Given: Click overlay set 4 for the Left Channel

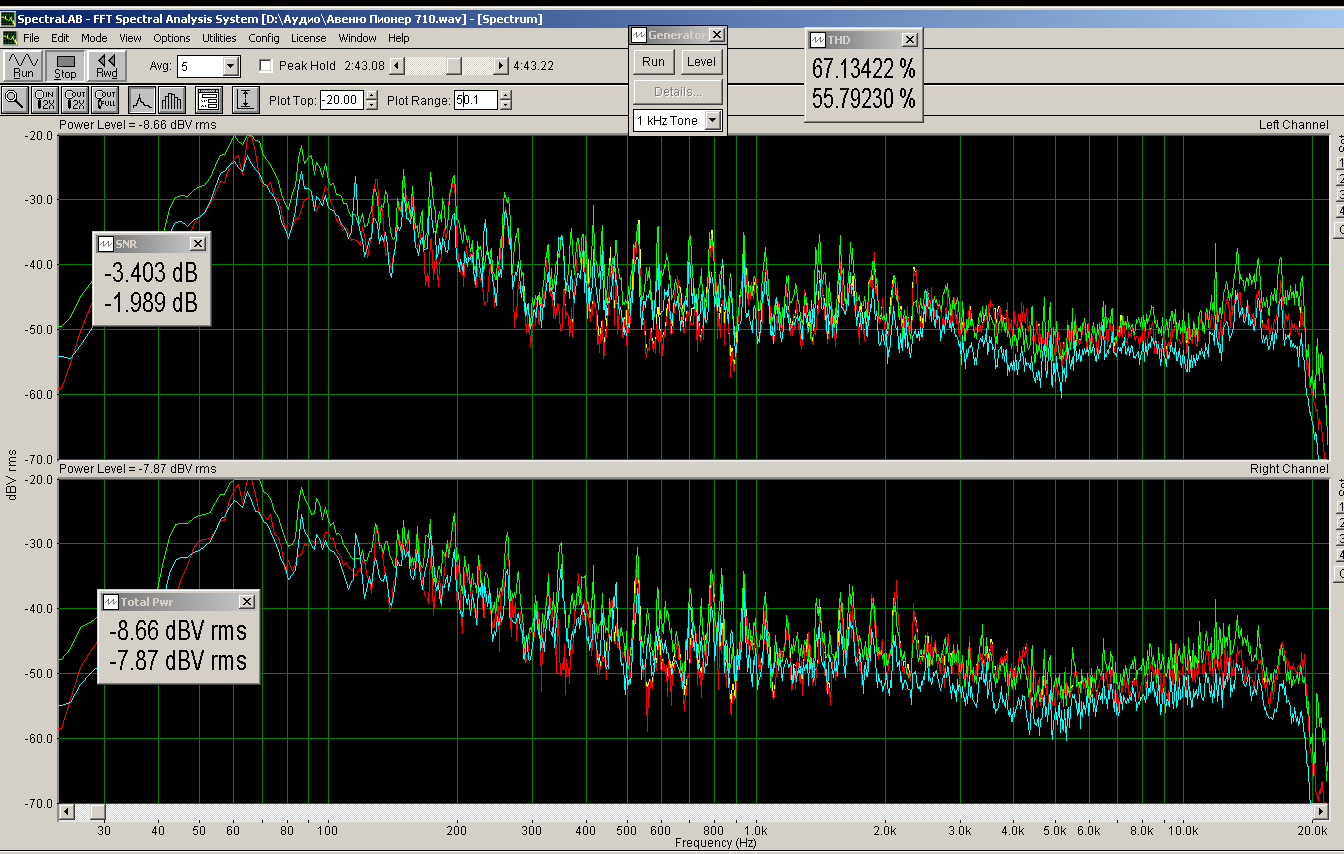Looking at the screenshot, I should (1340, 211).
